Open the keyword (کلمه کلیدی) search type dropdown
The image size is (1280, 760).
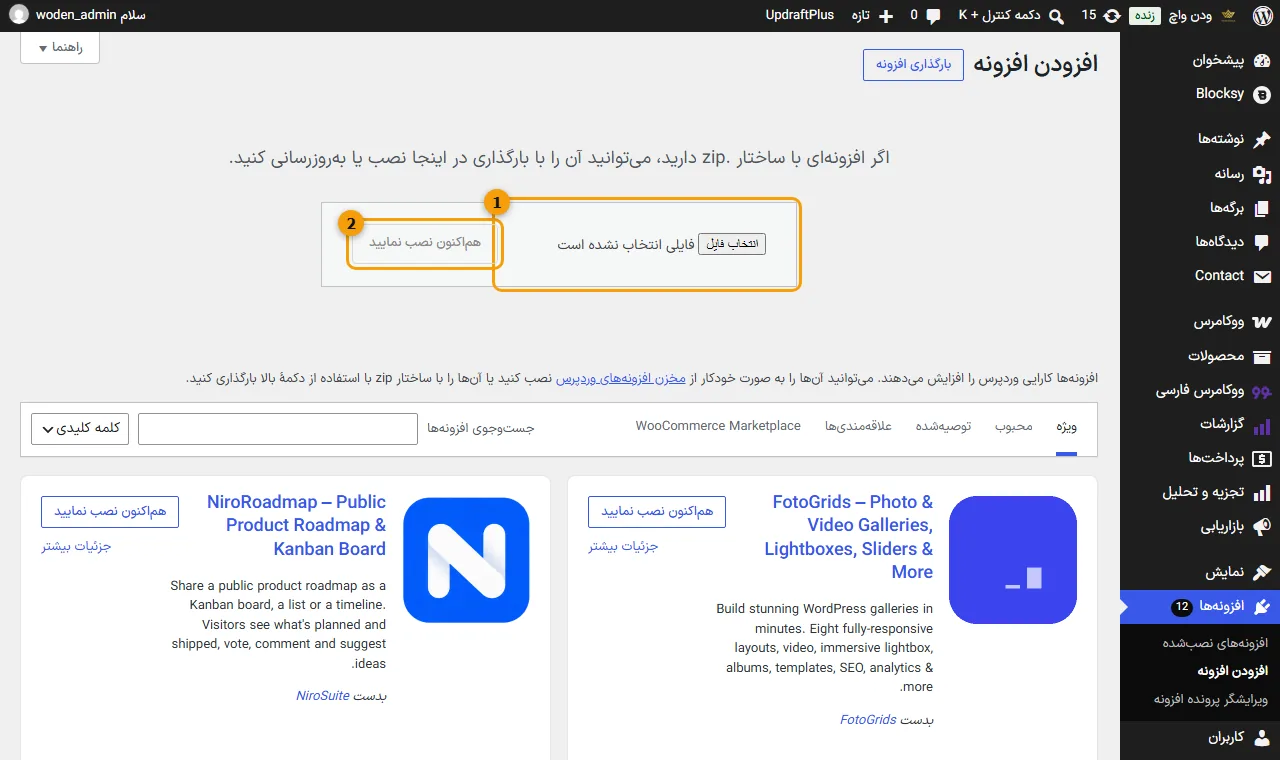[x=81, y=429]
